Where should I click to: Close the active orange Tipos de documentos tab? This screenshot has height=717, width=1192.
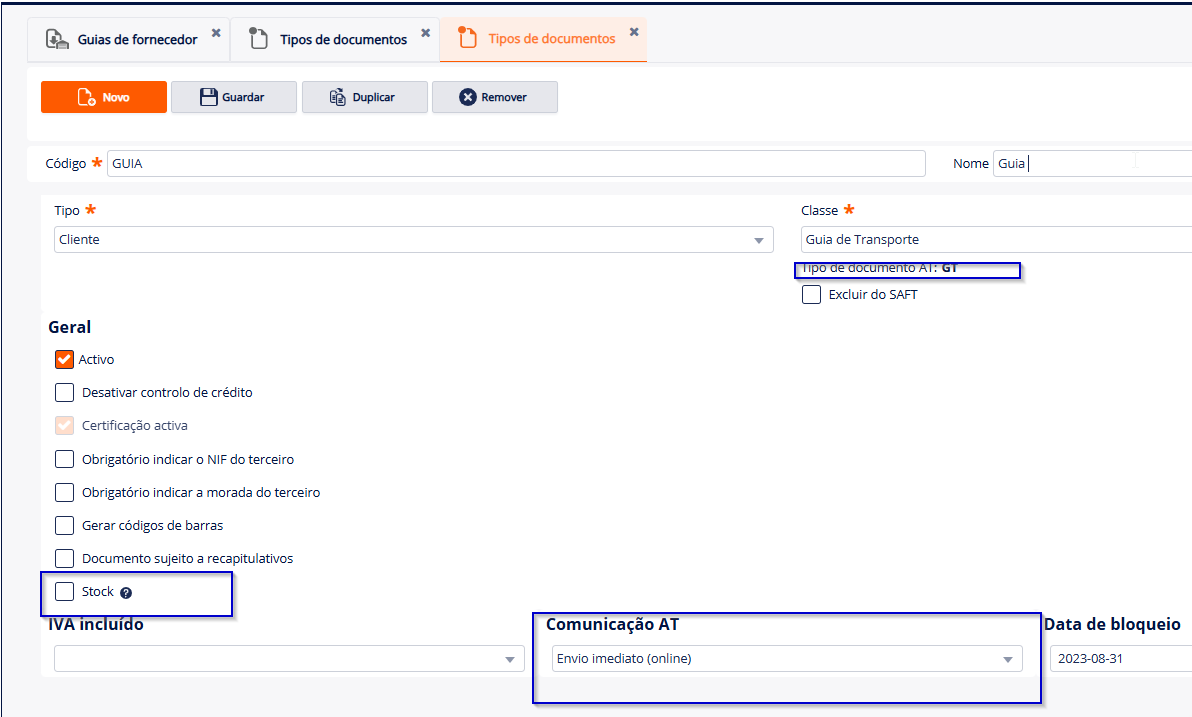pyautogui.click(x=634, y=33)
